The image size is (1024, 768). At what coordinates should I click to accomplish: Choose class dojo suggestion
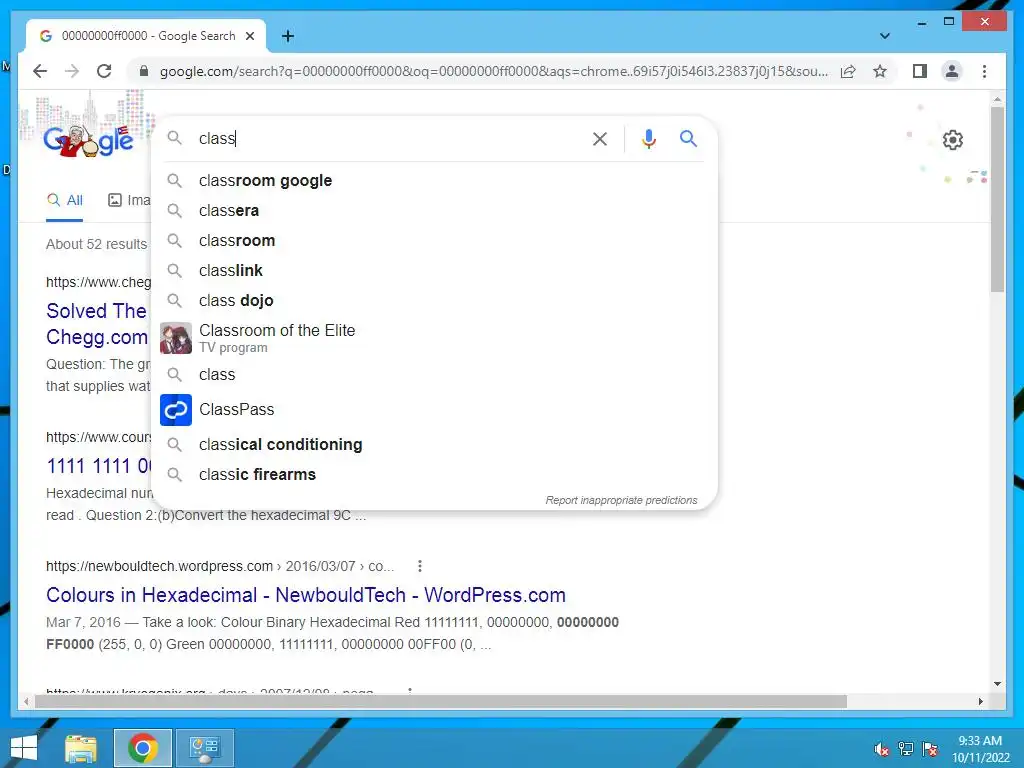coord(434,300)
